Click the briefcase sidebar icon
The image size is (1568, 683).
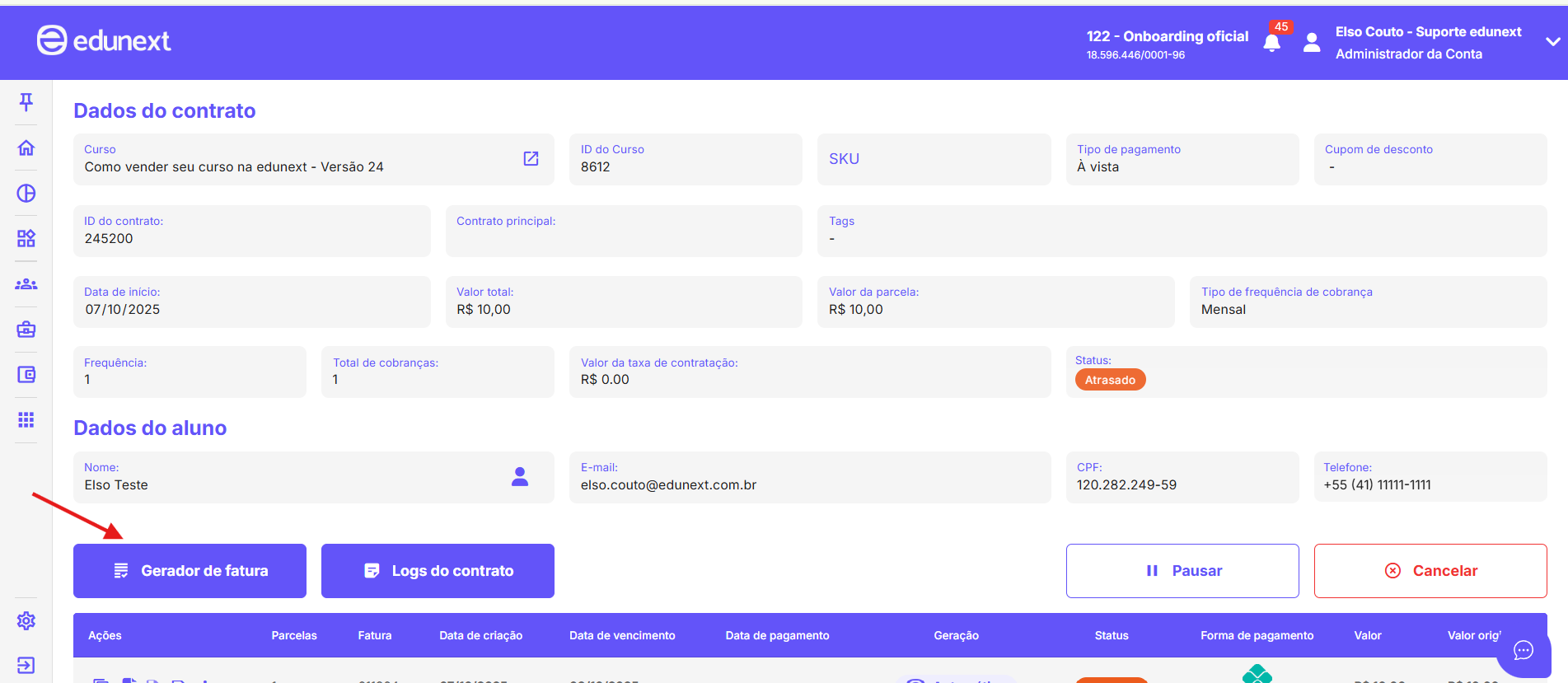coord(26,330)
